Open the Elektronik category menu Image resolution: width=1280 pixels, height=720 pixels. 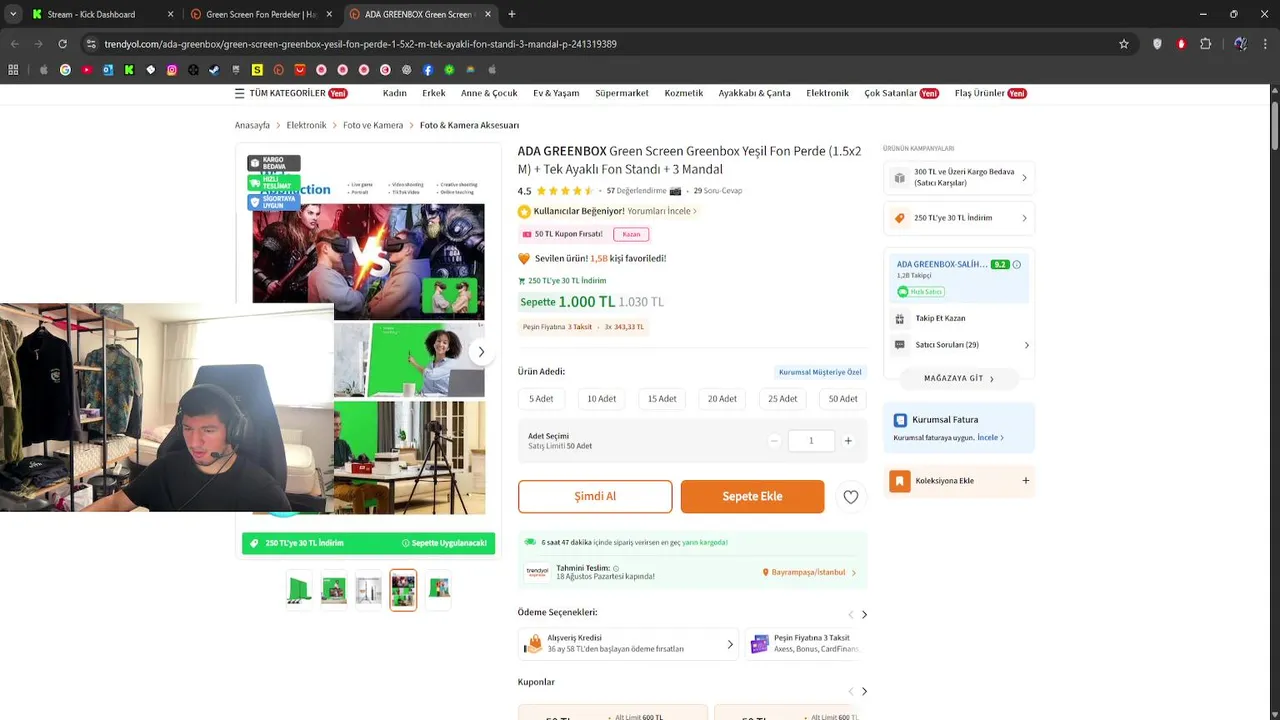click(x=828, y=93)
